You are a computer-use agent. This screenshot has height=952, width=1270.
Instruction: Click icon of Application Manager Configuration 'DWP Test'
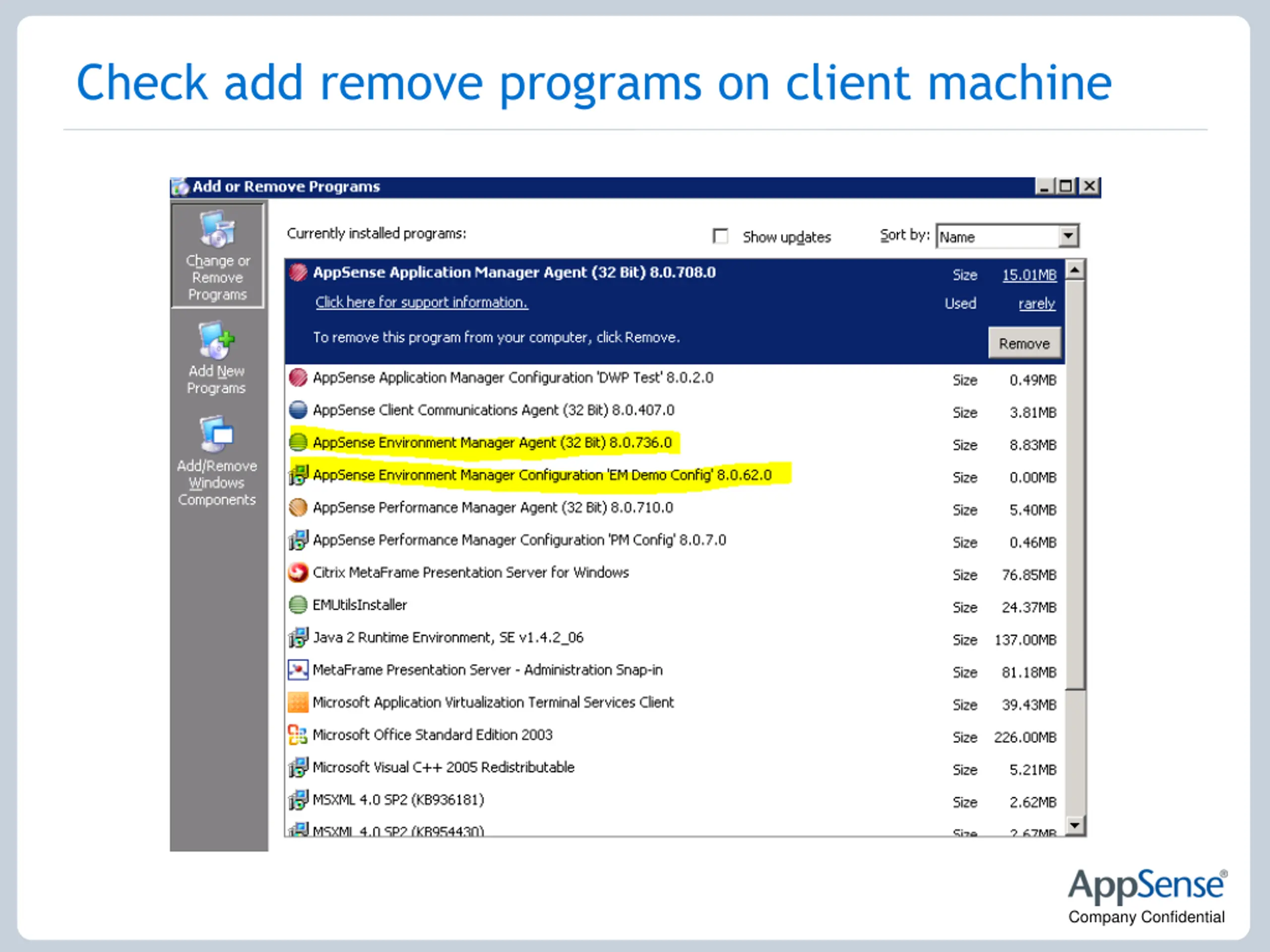point(298,378)
